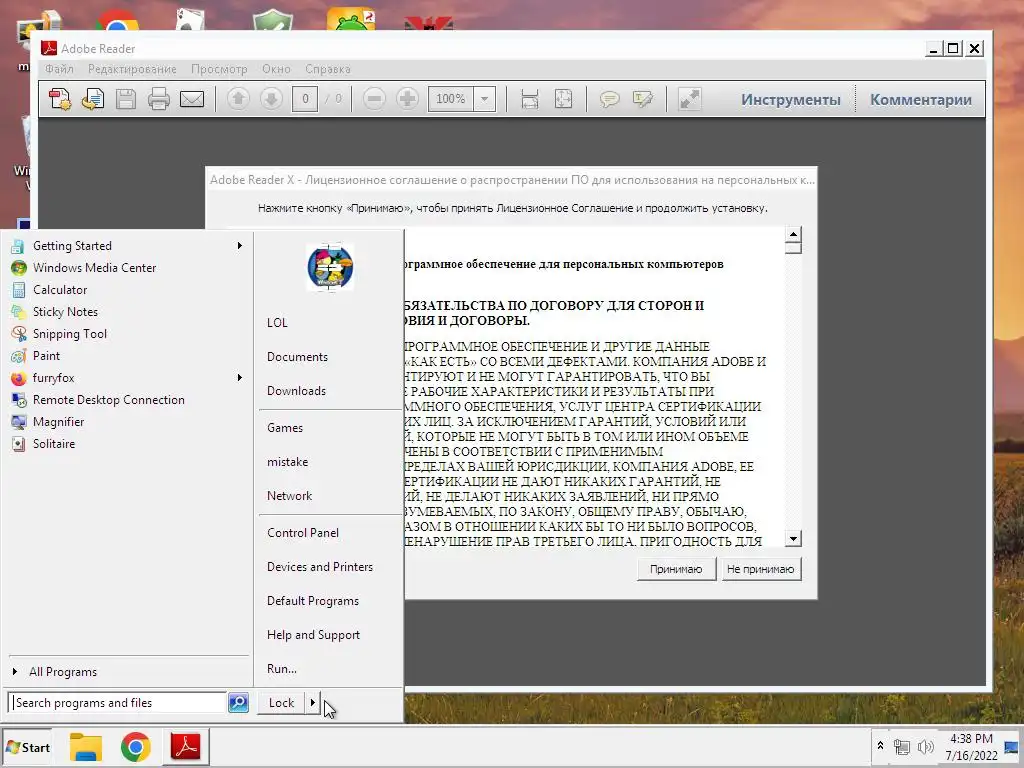The width and height of the screenshot is (1024, 768).
Task: Open File Explorer from the taskbar
Action: click(x=86, y=746)
